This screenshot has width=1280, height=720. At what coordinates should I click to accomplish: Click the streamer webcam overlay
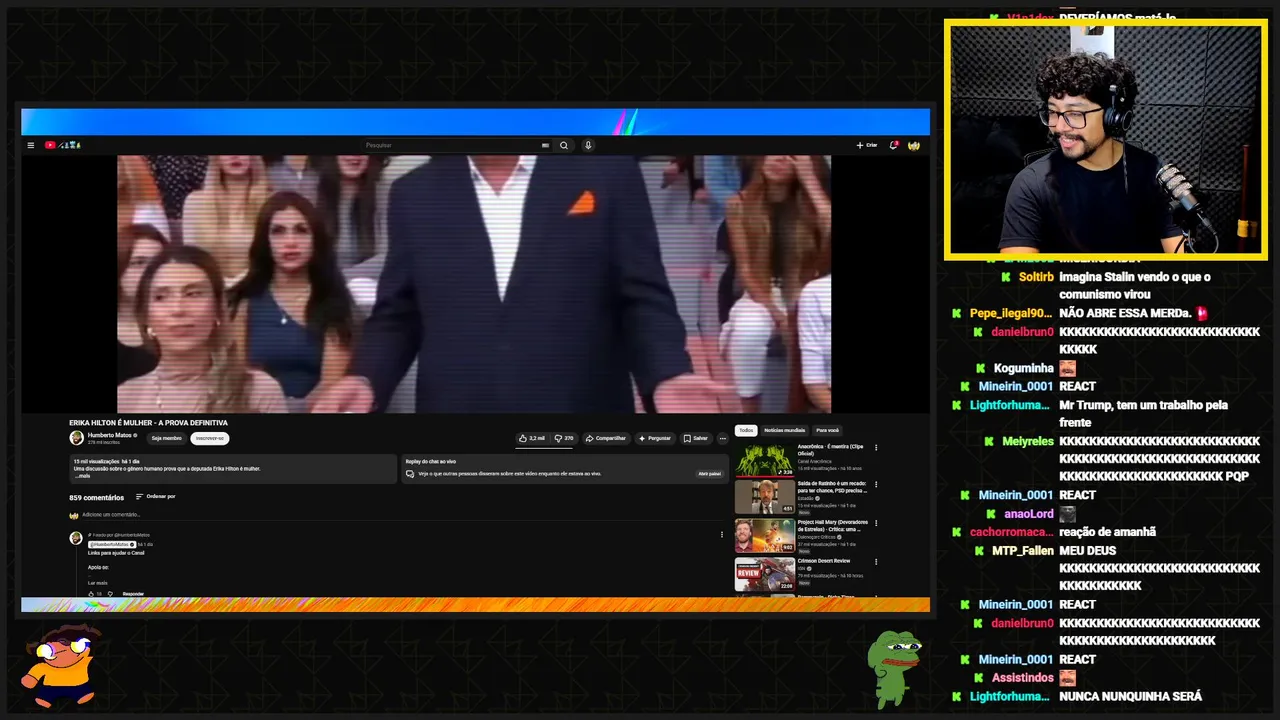point(1105,139)
